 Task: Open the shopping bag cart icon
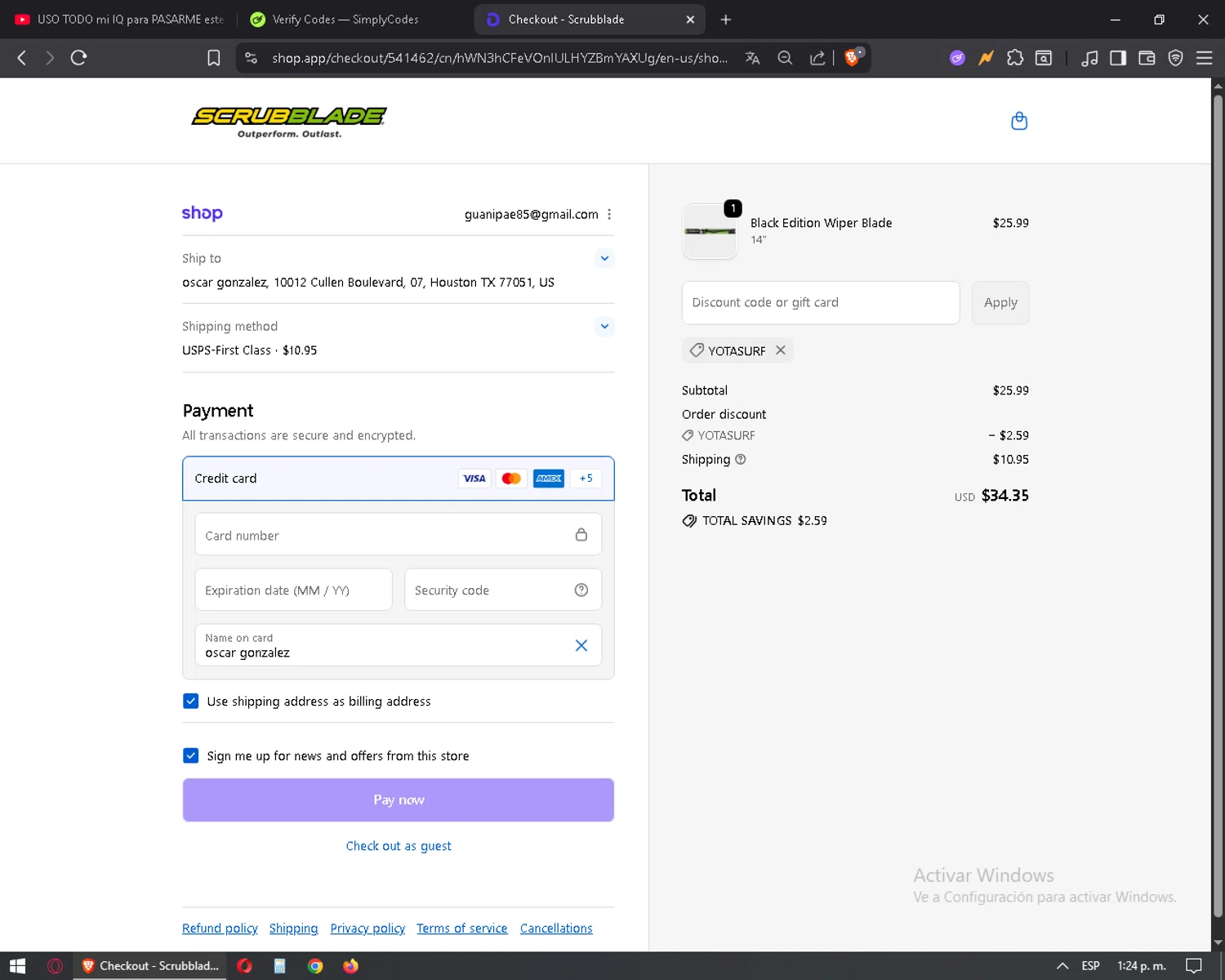(1019, 121)
